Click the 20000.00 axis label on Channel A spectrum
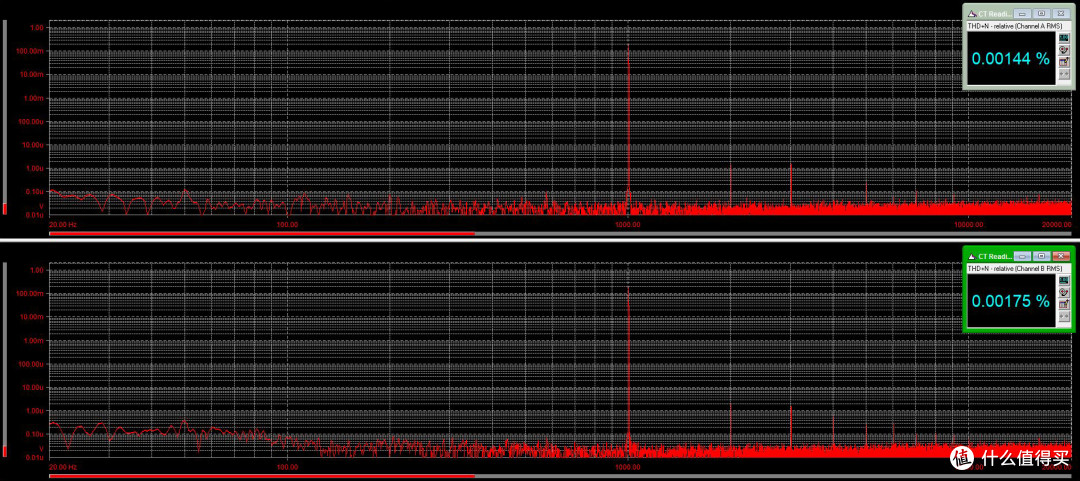 click(x=1055, y=224)
